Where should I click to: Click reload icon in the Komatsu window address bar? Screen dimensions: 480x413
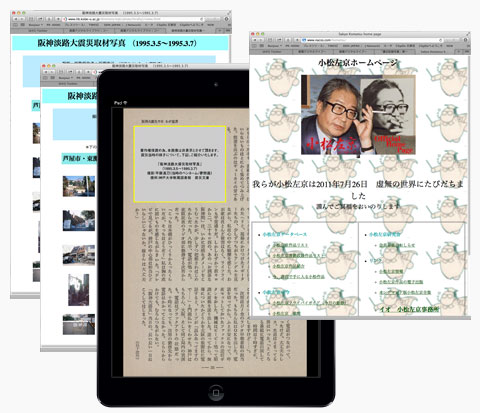click(440, 40)
